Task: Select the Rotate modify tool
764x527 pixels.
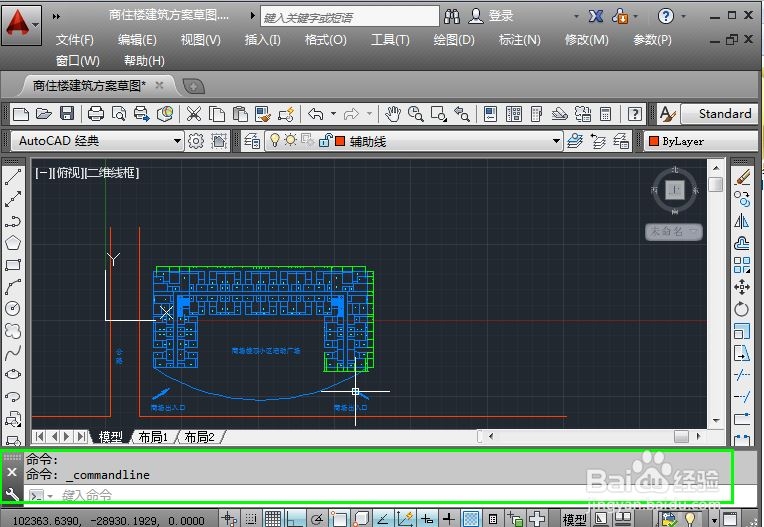Action: tap(742, 309)
